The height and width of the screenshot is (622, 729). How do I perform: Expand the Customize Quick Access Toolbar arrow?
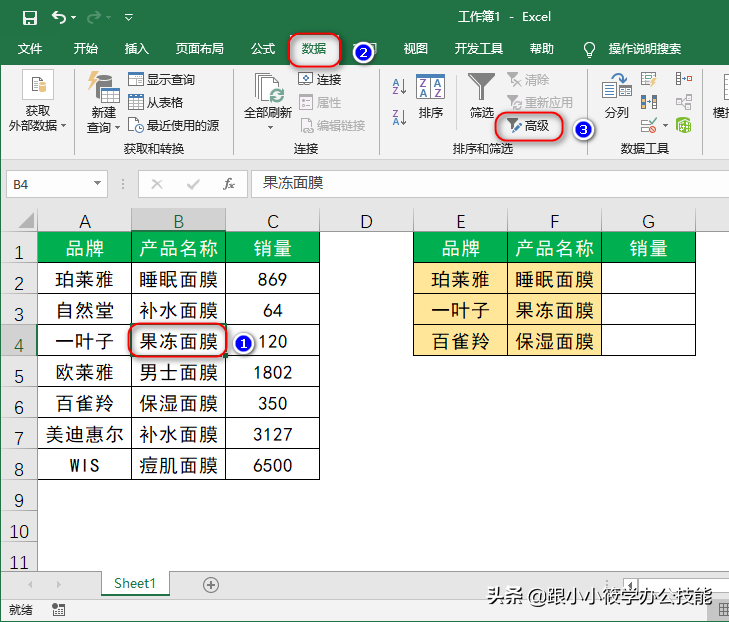coord(129,18)
